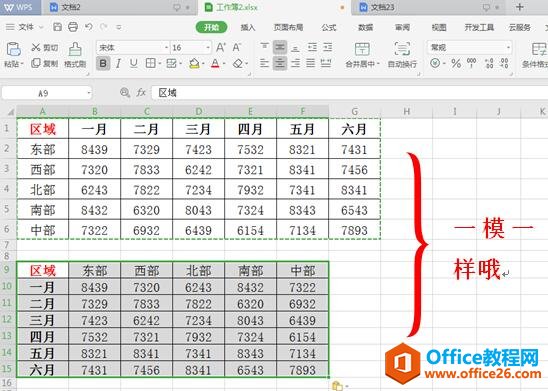Toggle Underline formatting
The image size is (548, 391).
(x=134, y=63)
